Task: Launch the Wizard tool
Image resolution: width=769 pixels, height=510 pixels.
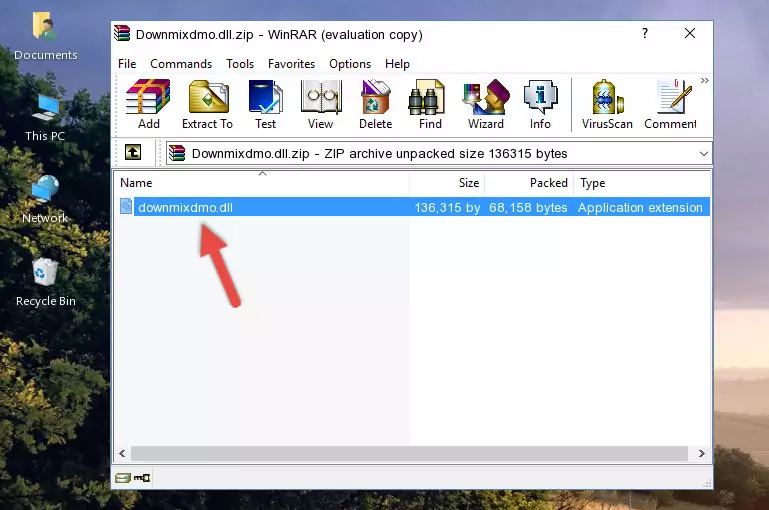Action: pos(486,104)
